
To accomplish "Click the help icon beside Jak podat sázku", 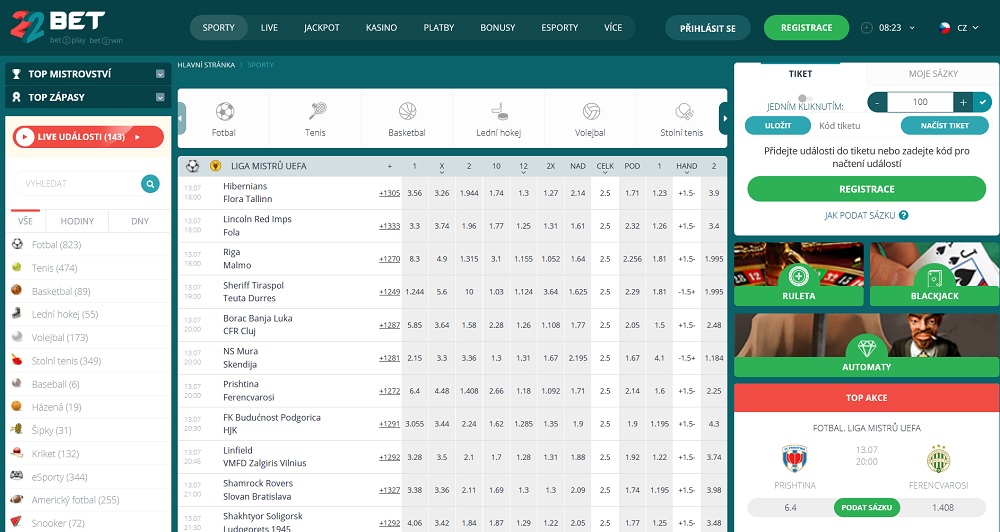I will tap(903, 216).
